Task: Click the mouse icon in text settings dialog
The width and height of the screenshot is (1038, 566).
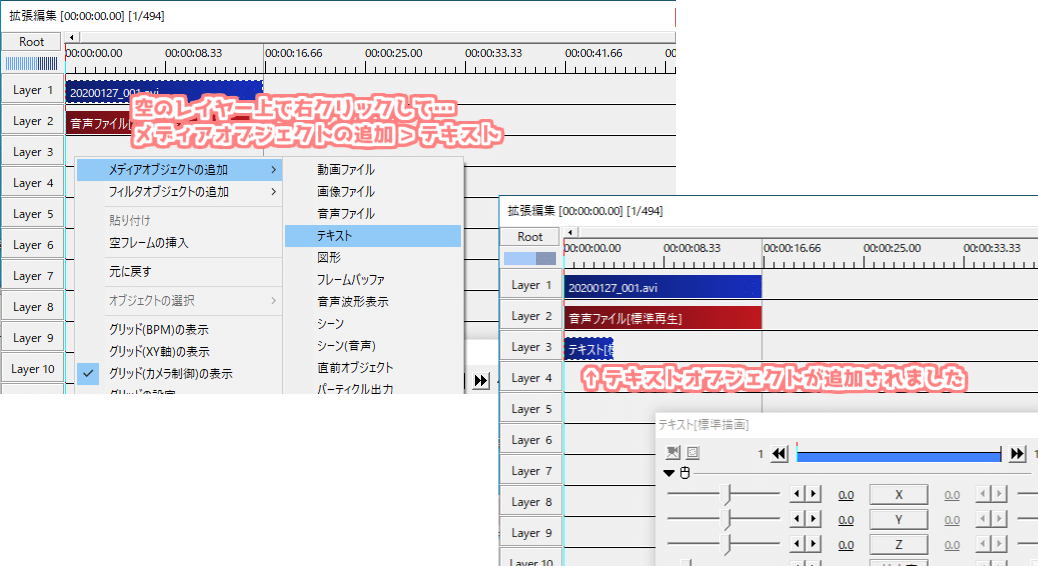Action: tap(684, 473)
